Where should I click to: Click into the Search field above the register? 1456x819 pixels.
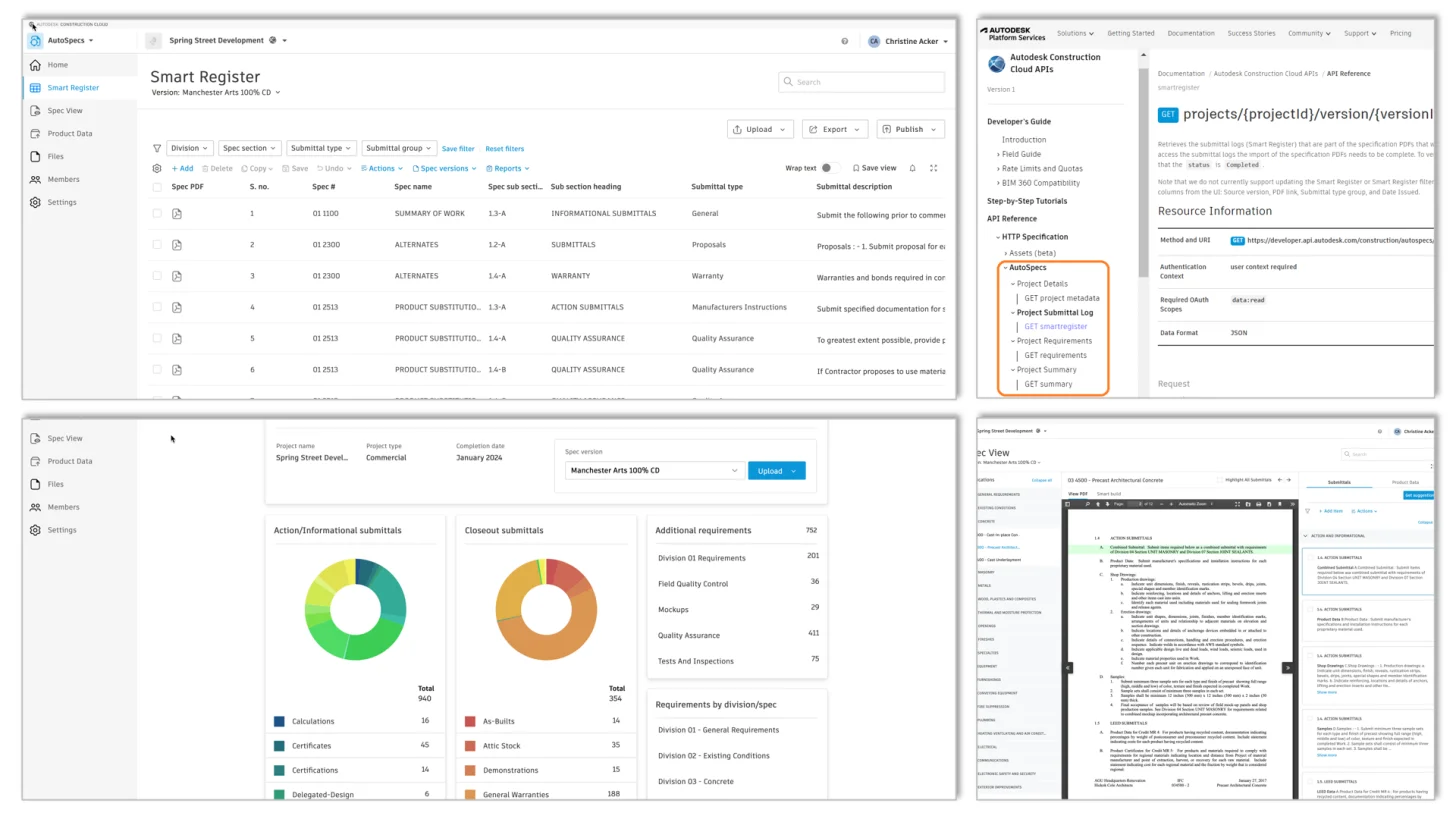[x=860, y=82]
